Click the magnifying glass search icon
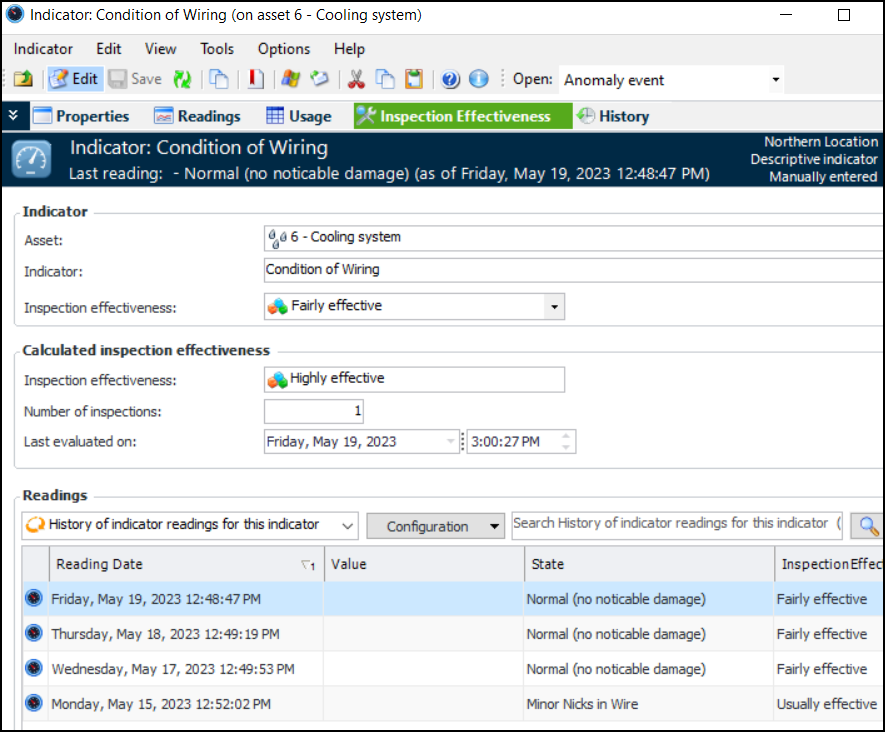 [x=868, y=526]
